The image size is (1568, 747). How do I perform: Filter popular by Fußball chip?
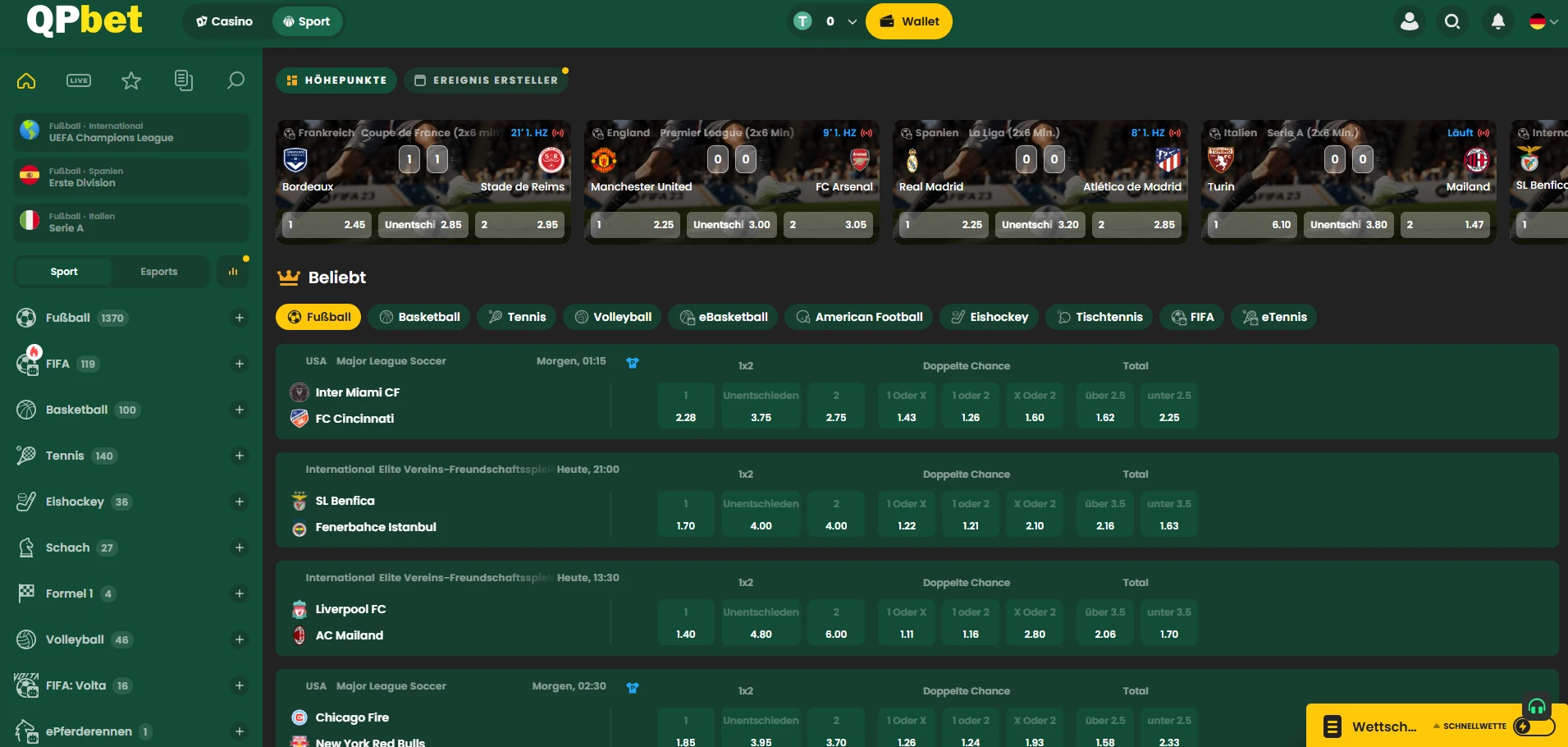pos(318,317)
